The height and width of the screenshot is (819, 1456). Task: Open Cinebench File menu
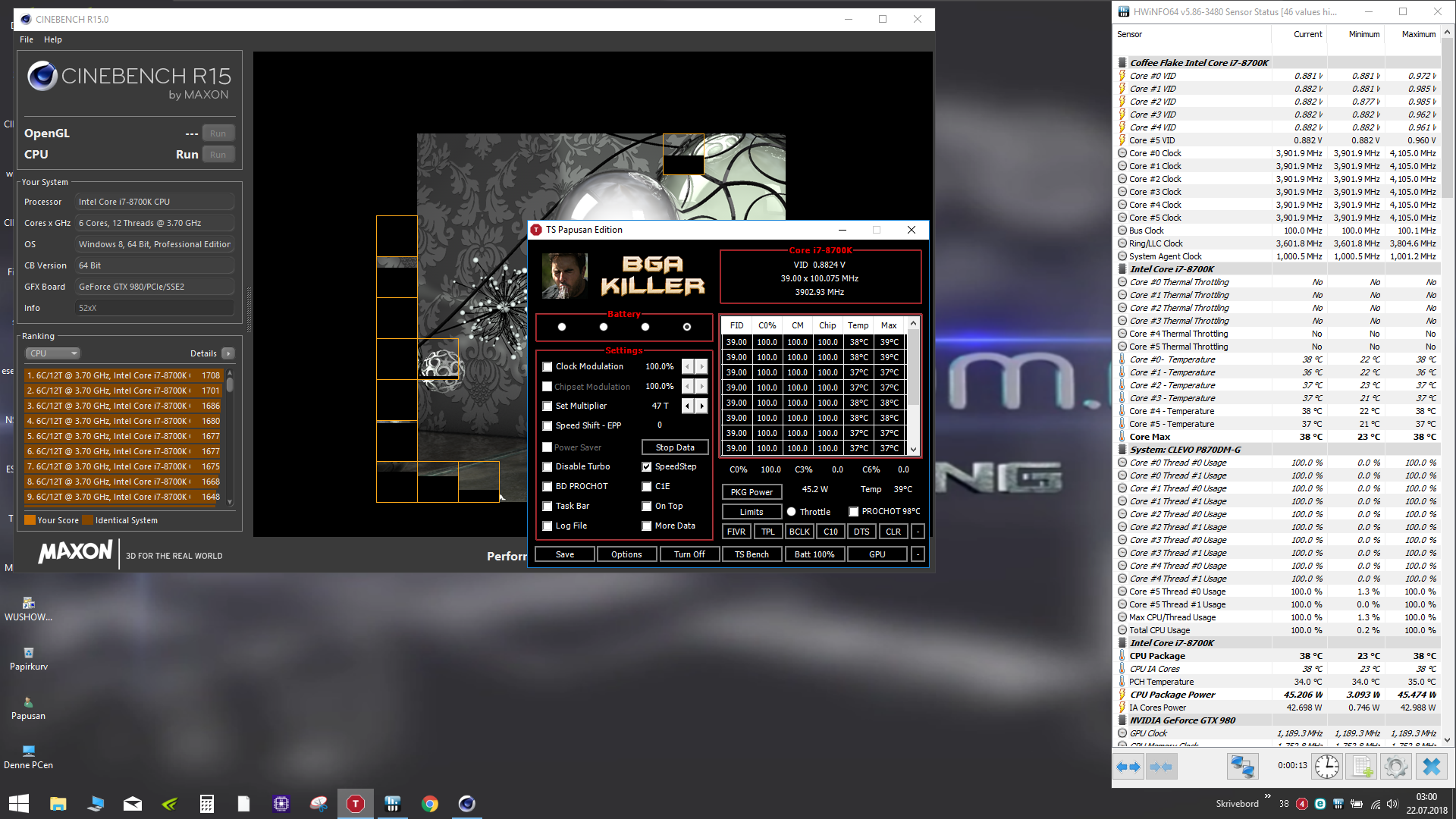pos(27,39)
